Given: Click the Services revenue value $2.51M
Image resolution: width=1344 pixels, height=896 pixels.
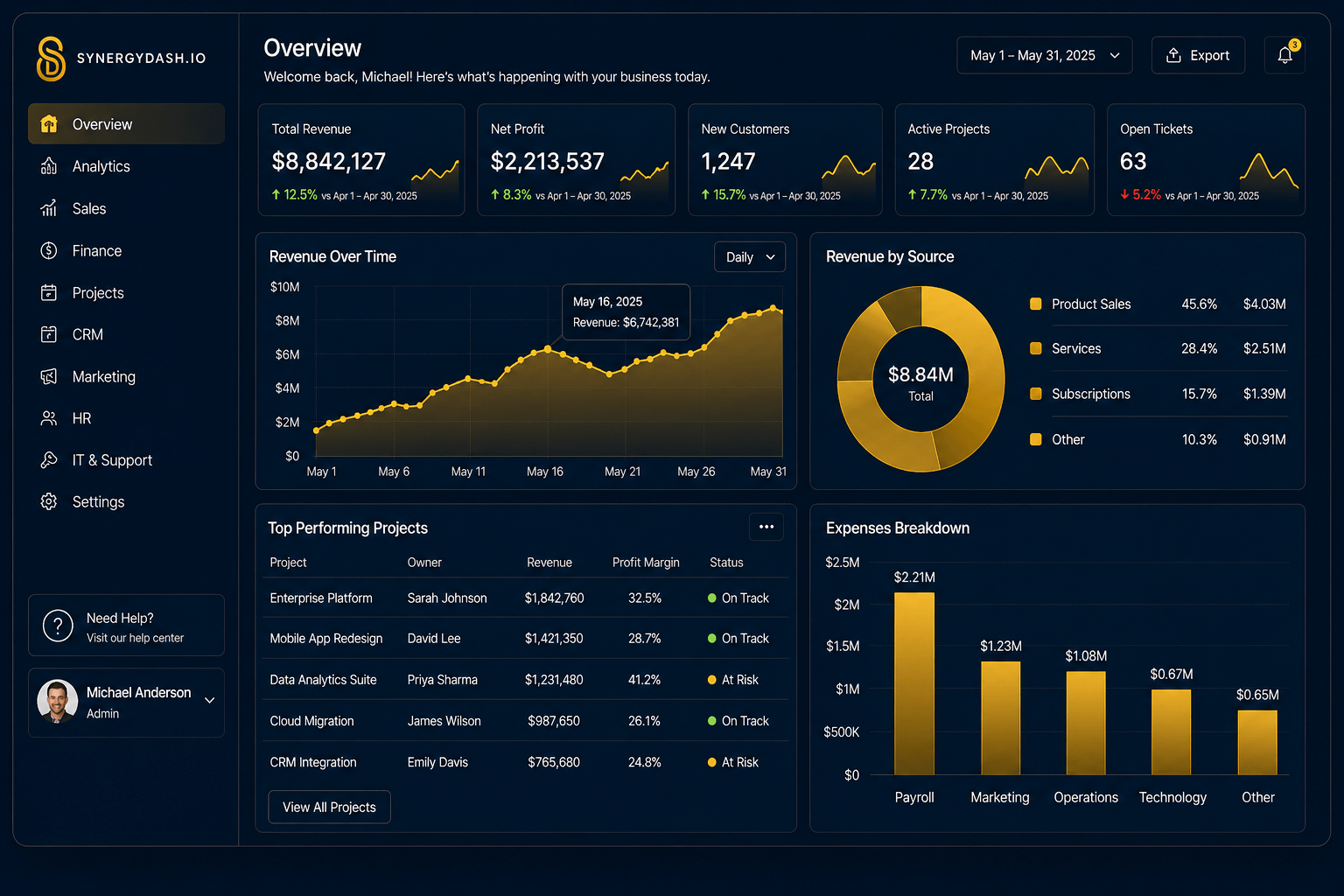Looking at the screenshot, I should [1264, 348].
